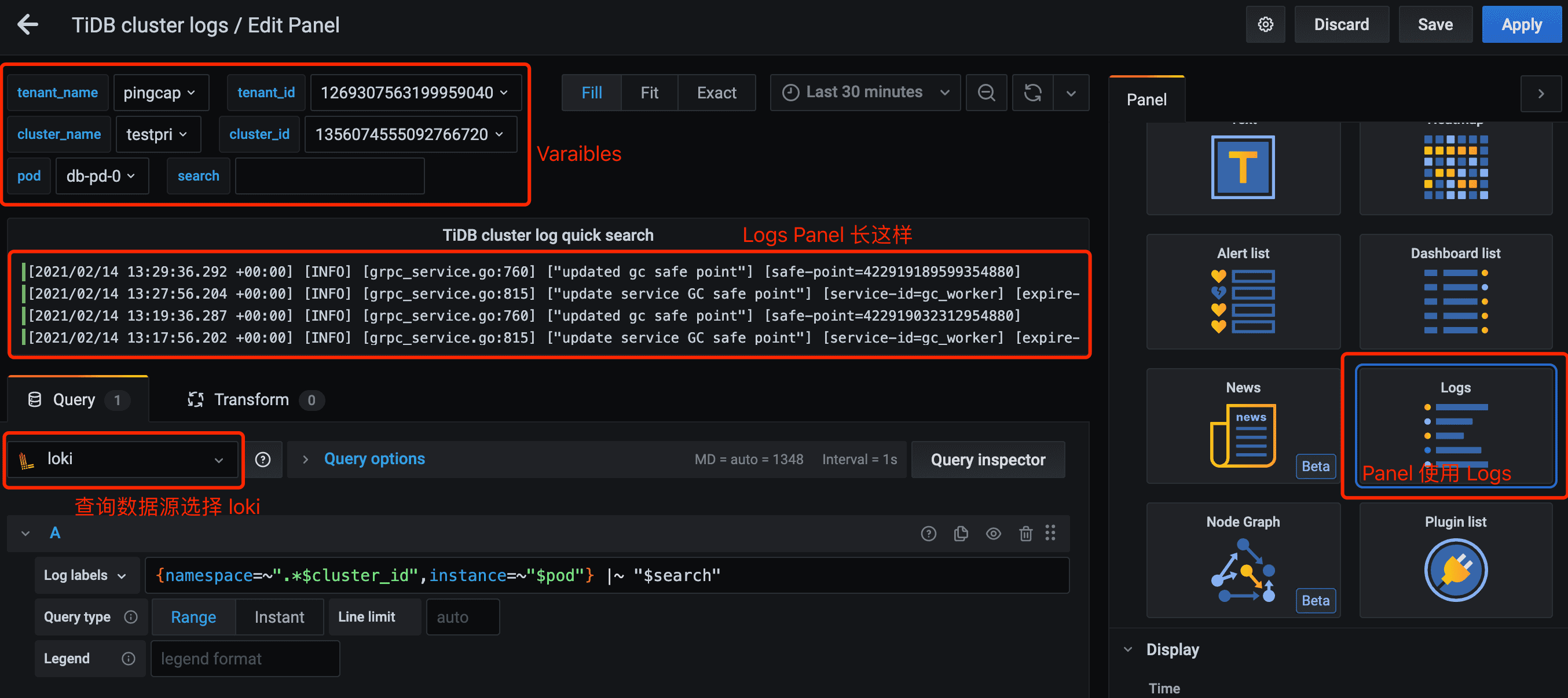The height and width of the screenshot is (698, 1568).
Task: Click query A drag handle icon
Action: point(1050,533)
